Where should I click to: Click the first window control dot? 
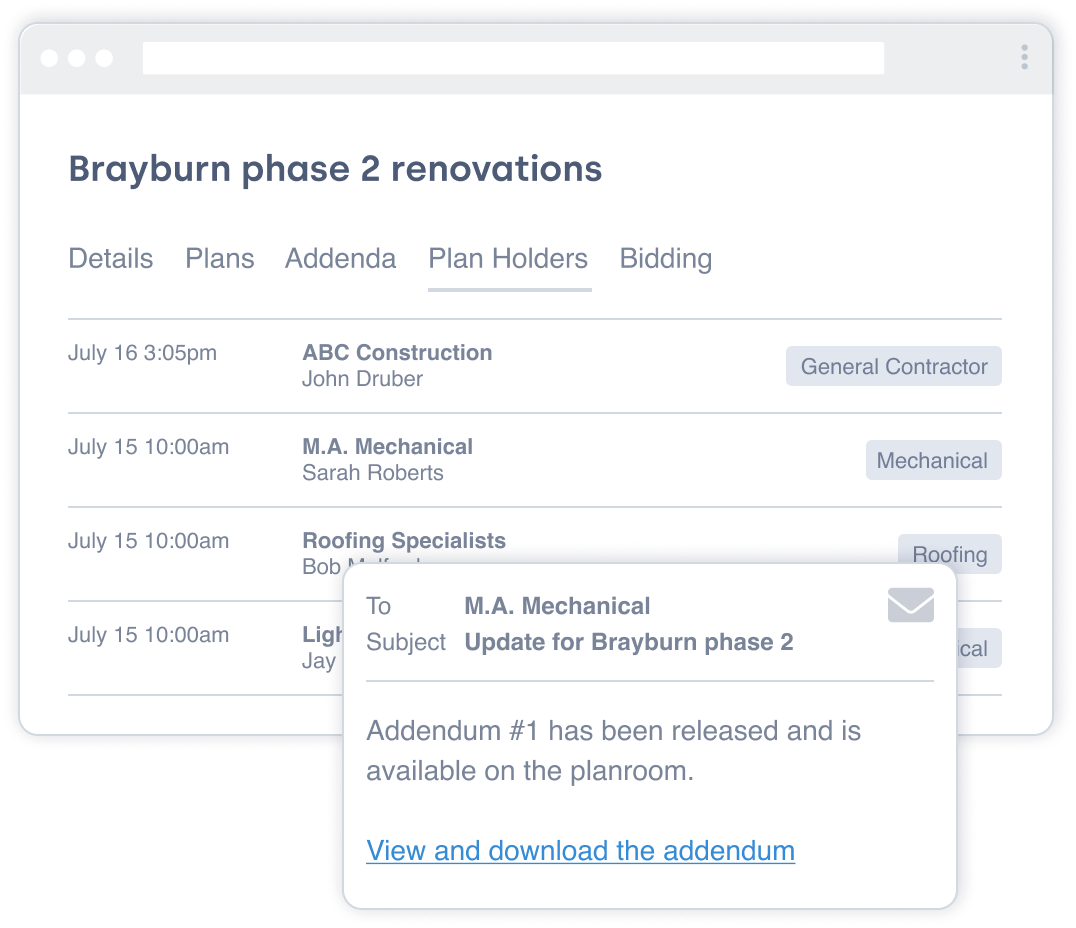[x=49, y=58]
